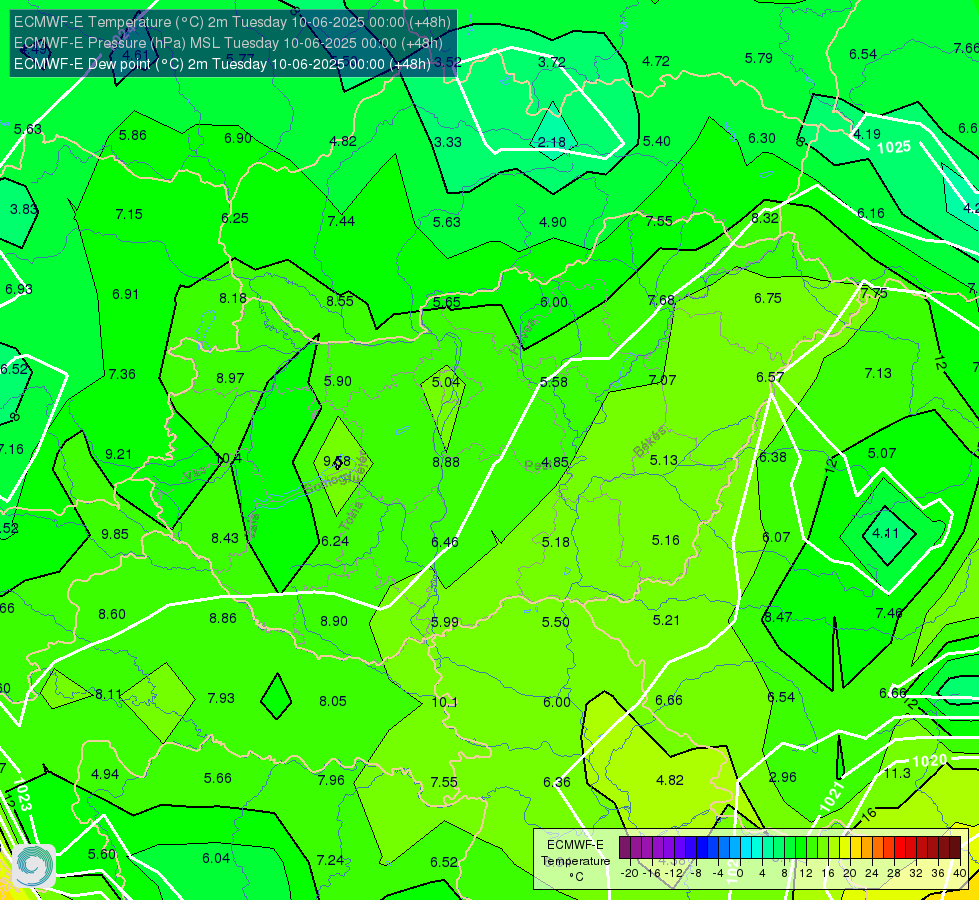The image size is (979, 900).
Task: Click the 8.86 dew point value
Action: click(223, 618)
